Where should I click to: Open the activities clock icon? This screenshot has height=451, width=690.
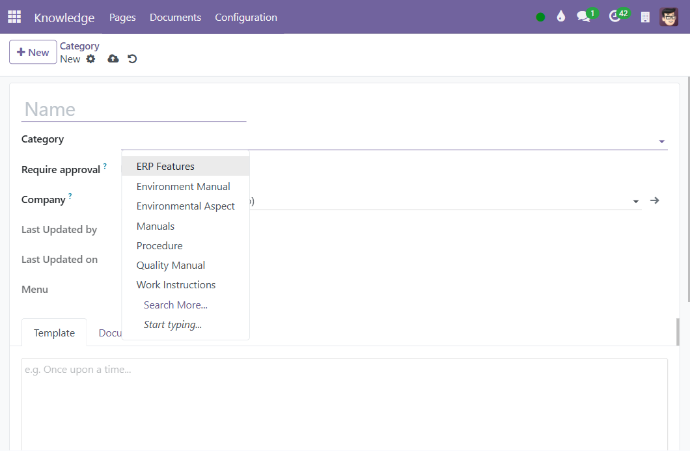[x=616, y=17]
